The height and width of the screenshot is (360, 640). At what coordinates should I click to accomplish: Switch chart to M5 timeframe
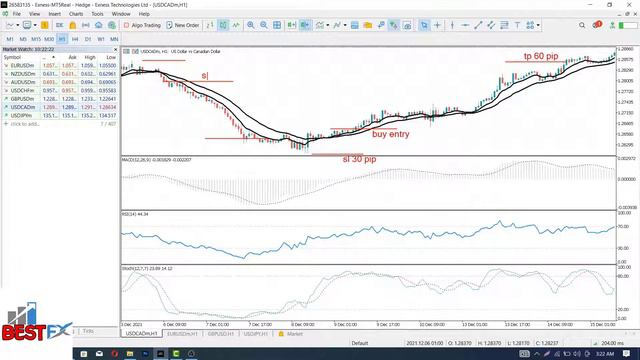[x=23, y=39]
